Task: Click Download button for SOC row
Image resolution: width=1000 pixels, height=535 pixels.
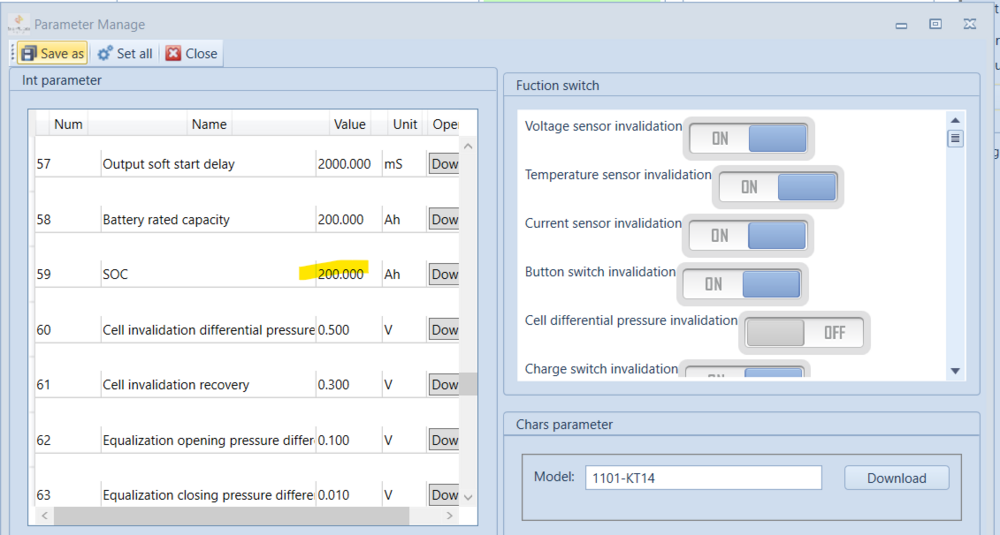Action: pos(444,274)
